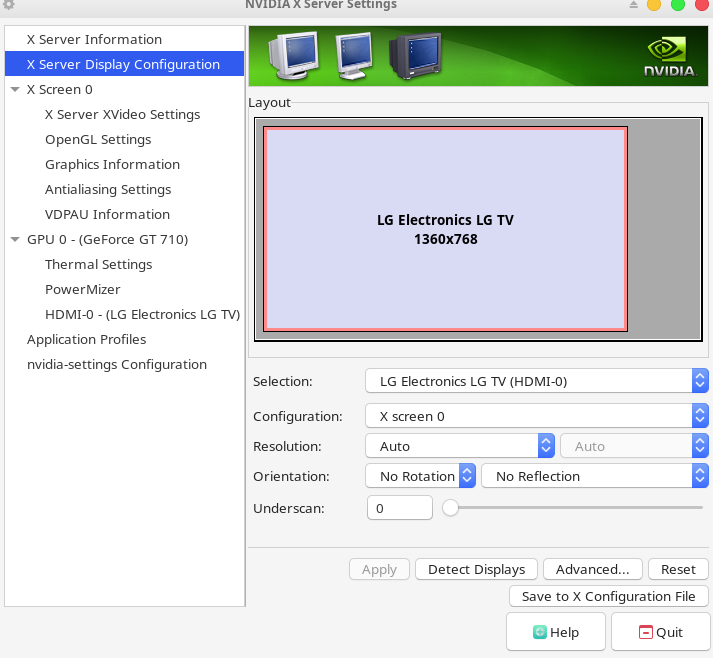713x658 pixels.
Task: Collapse the X Screen 0 tree node
Action: (15, 90)
